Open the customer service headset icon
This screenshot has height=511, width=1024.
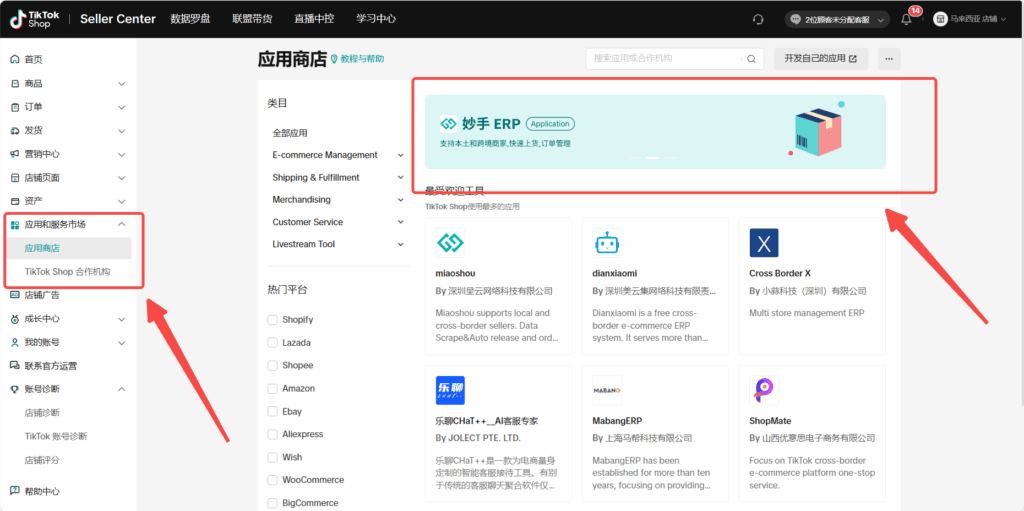tap(758, 20)
